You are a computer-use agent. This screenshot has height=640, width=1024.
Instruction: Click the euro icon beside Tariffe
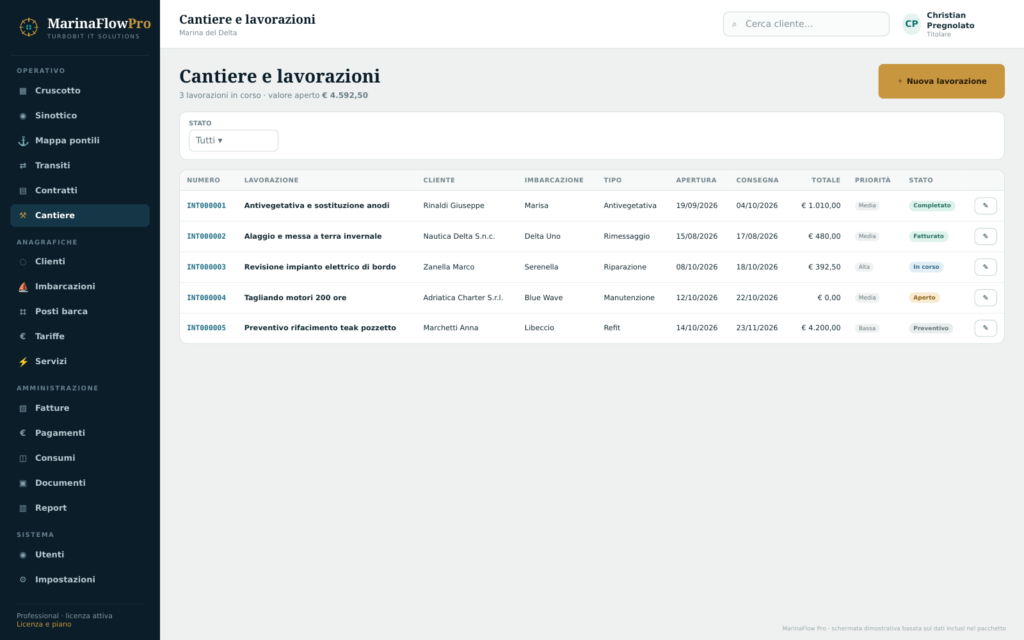[x=23, y=336]
